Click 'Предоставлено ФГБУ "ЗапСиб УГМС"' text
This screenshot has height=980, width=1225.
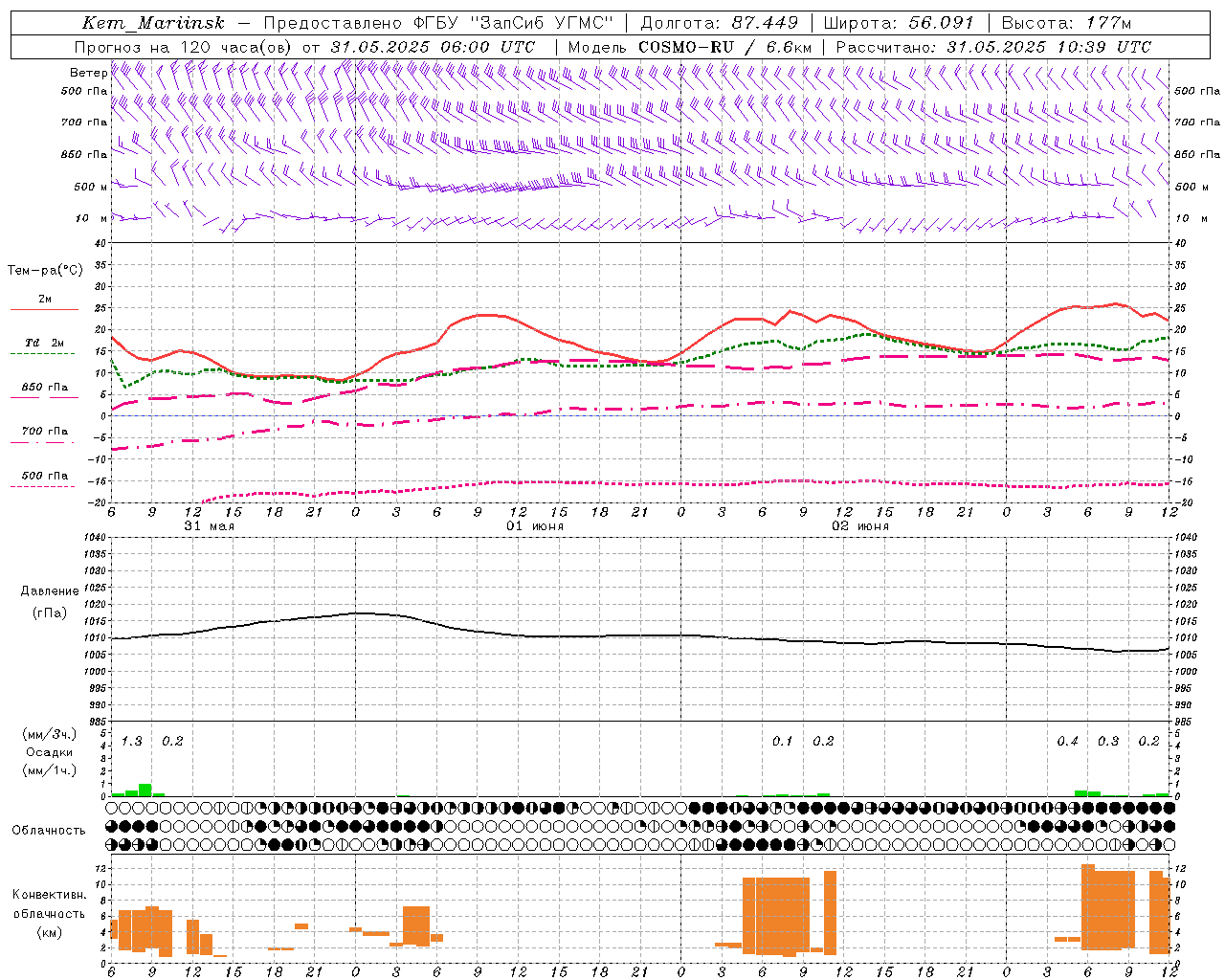(437, 23)
